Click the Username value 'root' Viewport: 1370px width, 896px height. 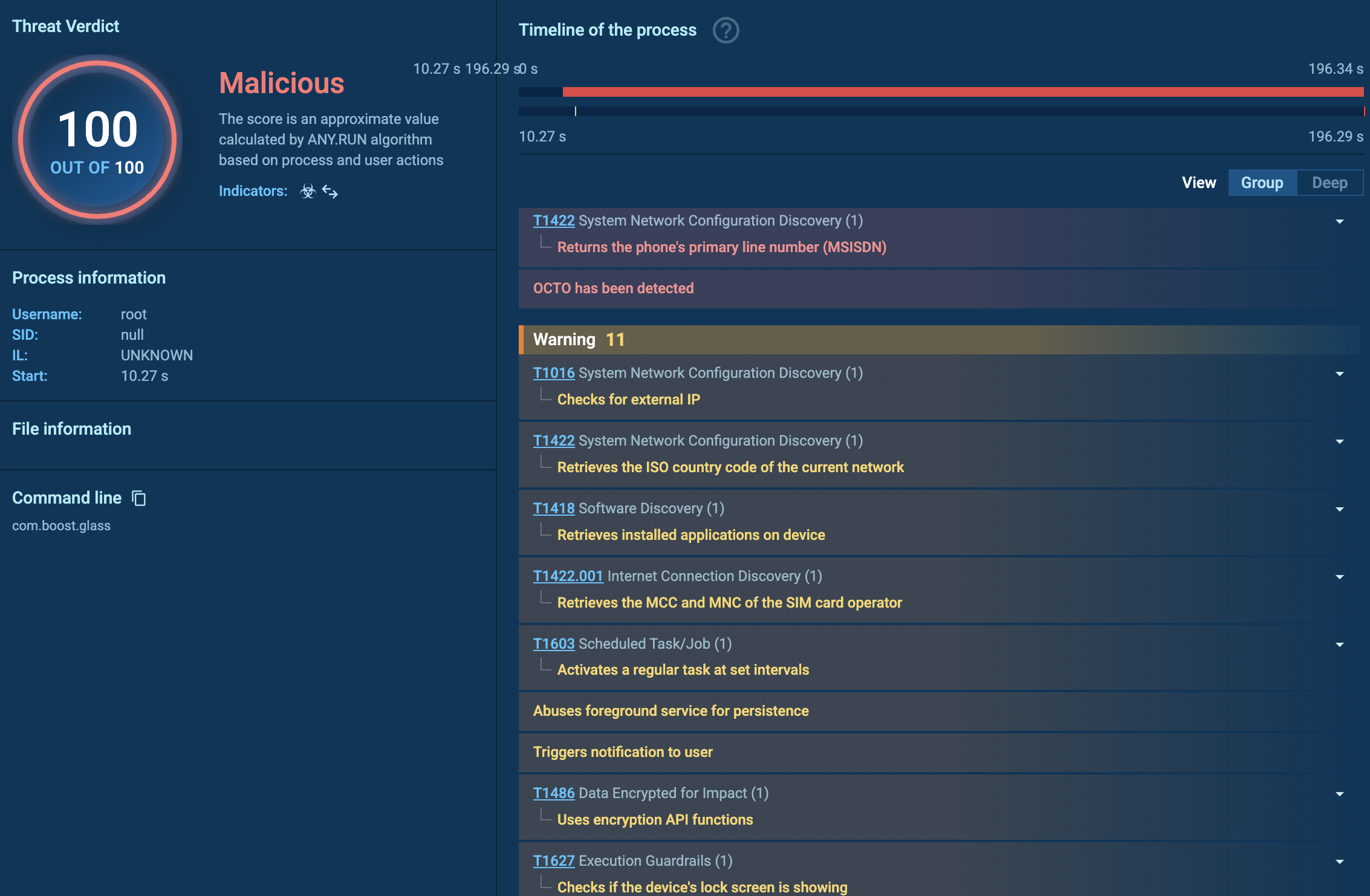click(134, 314)
